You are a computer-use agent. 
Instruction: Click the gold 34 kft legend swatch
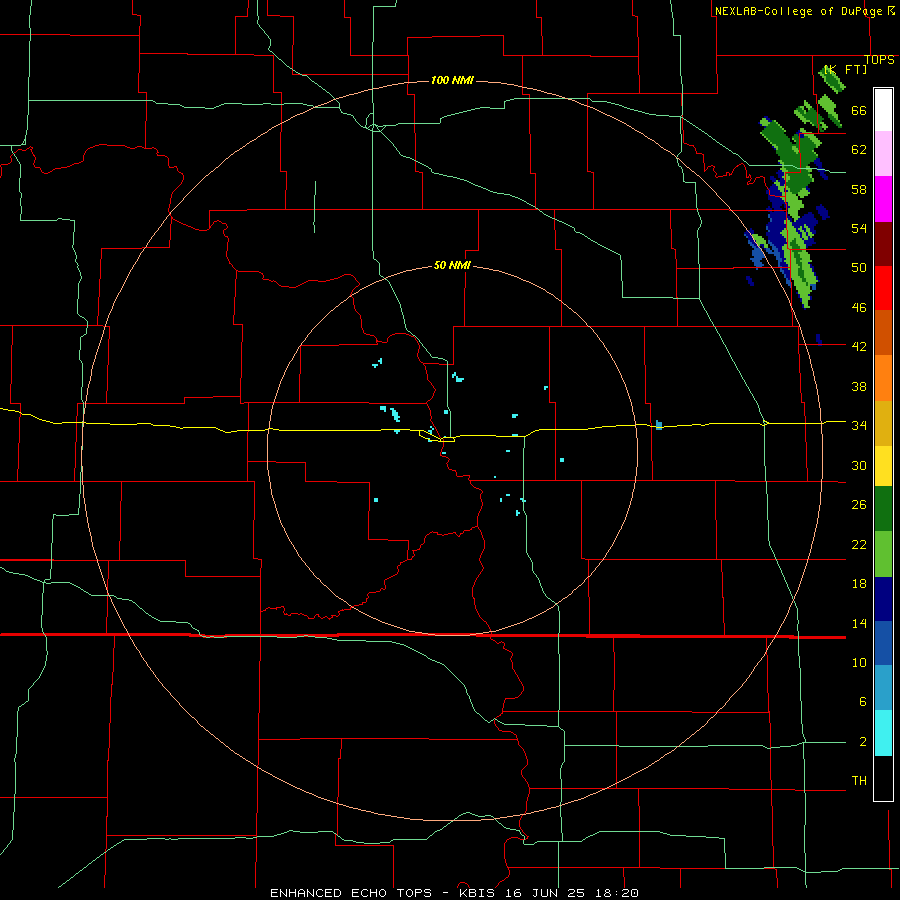[x=883, y=423]
